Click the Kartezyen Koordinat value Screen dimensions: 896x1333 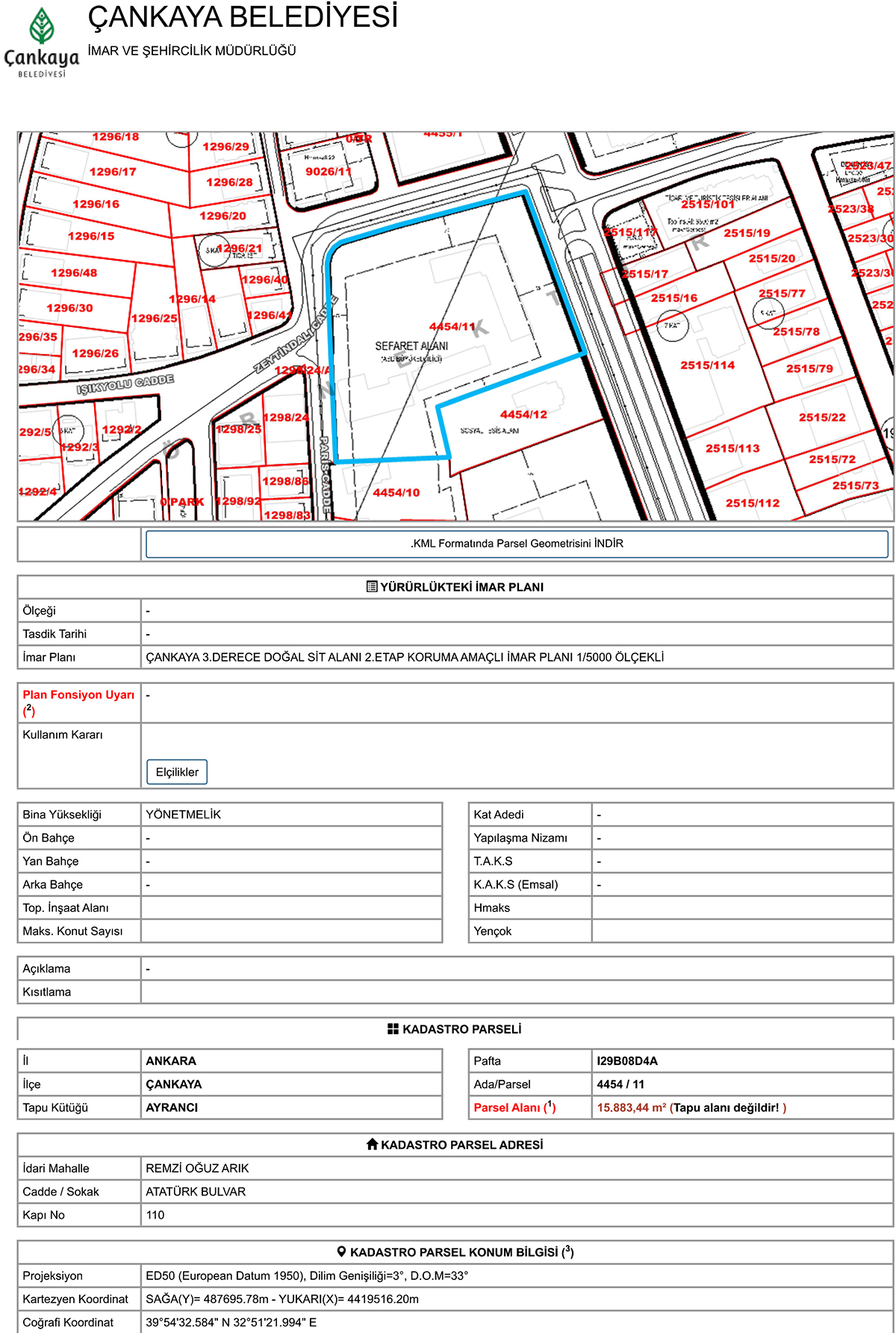pyautogui.click(x=282, y=1299)
